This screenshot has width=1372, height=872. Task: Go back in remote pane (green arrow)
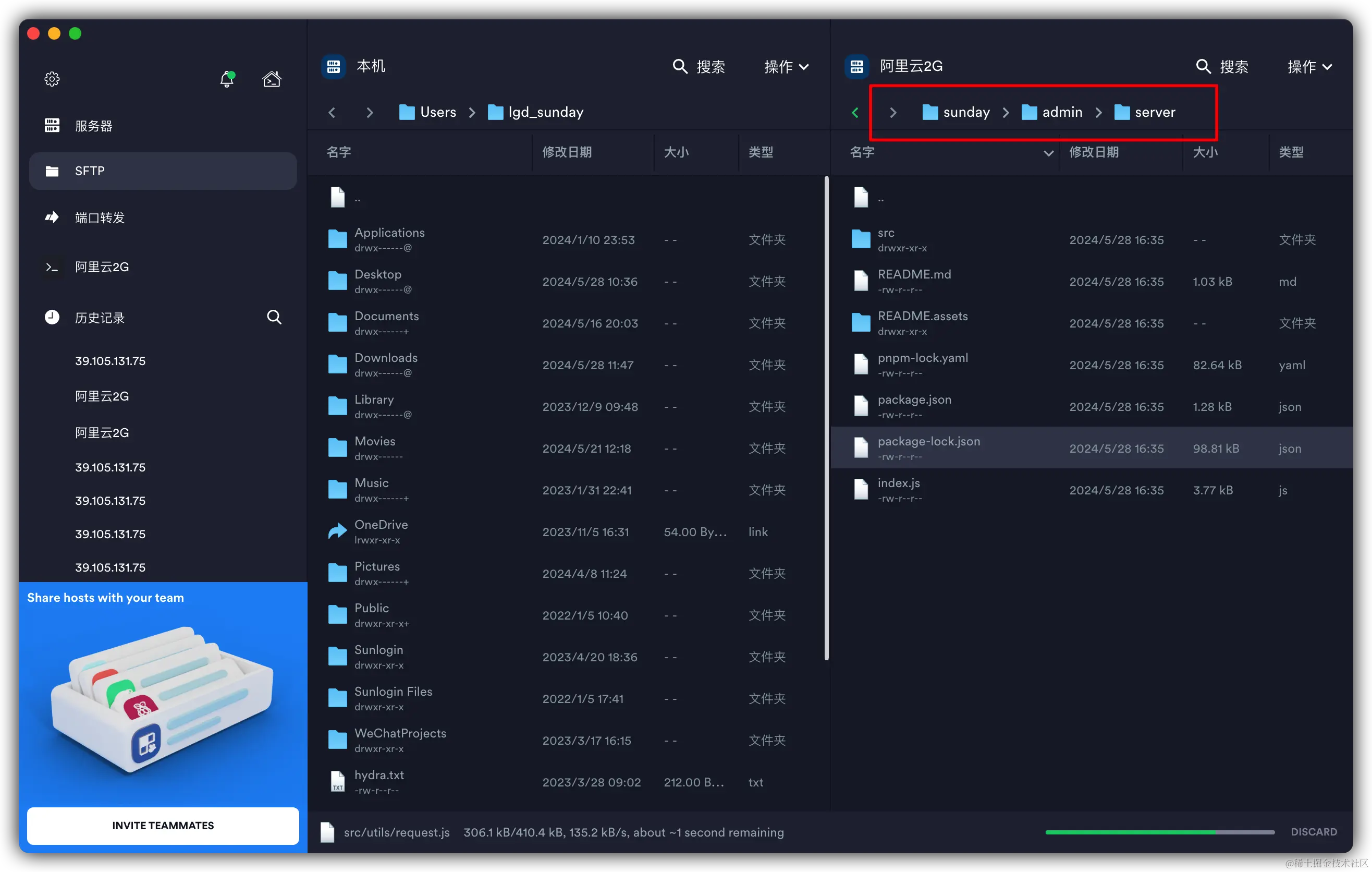855,112
